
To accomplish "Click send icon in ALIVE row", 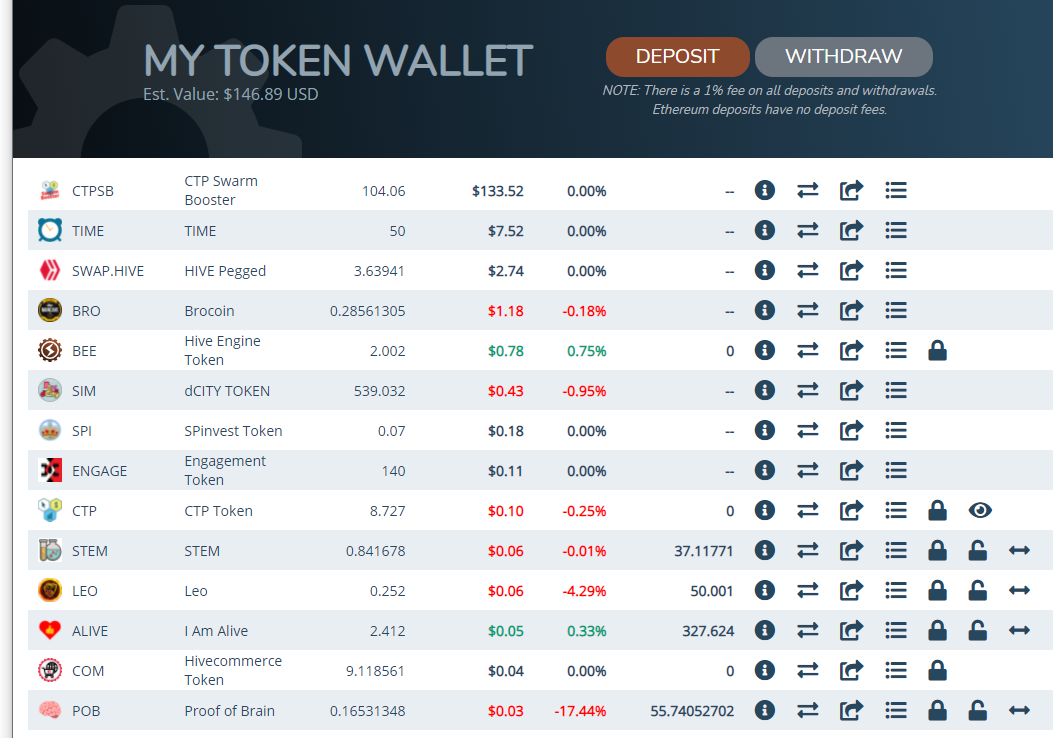I will (x=851, y=631).
